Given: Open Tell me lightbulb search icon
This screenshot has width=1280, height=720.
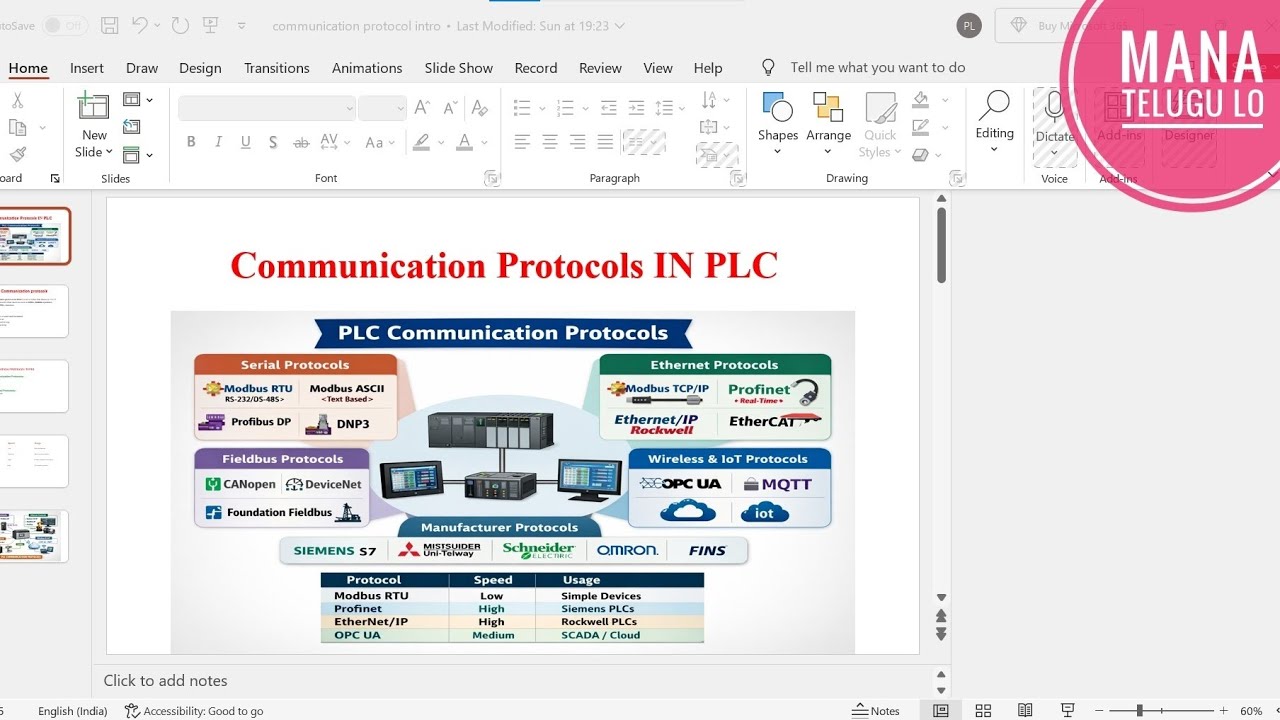Looking at the screenshot, I should (768, 67).
